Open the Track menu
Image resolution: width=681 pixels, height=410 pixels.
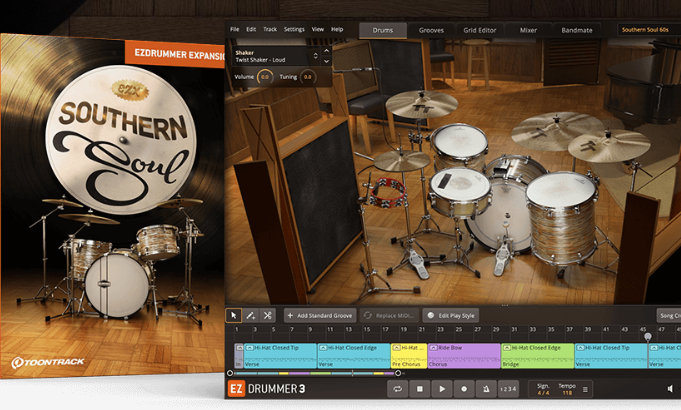pyautogui.click(x=270, y=29)
